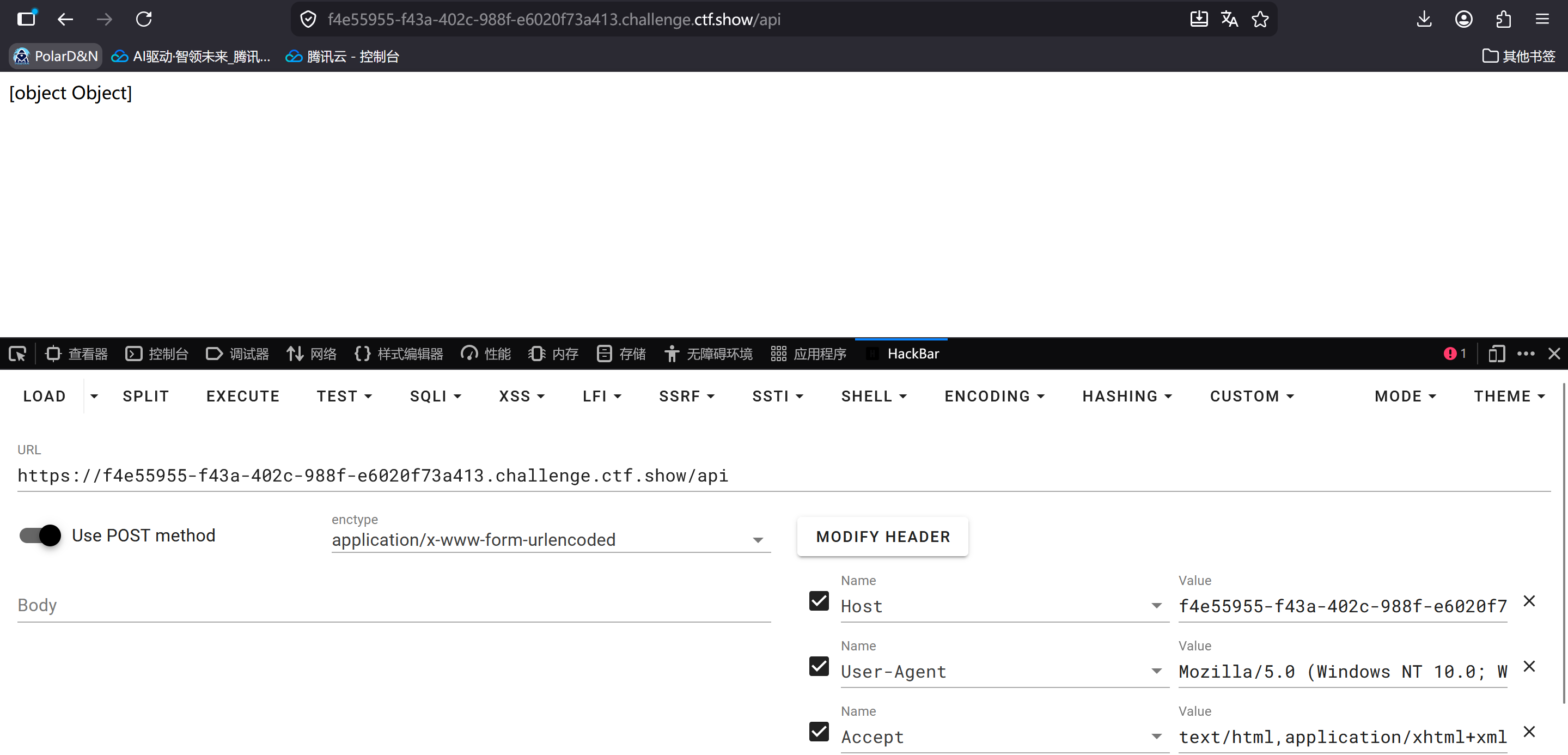Click the red error count indicator
Viewport: 1568px width, 755px height.
coord(1455,354)
